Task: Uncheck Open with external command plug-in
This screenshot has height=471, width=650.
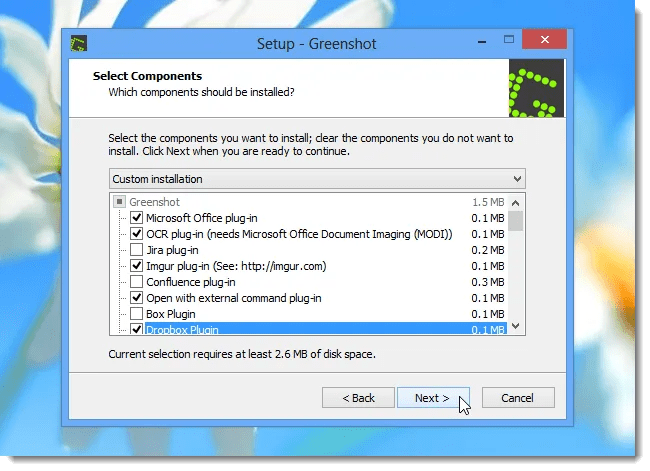Action: coord(136,298)
